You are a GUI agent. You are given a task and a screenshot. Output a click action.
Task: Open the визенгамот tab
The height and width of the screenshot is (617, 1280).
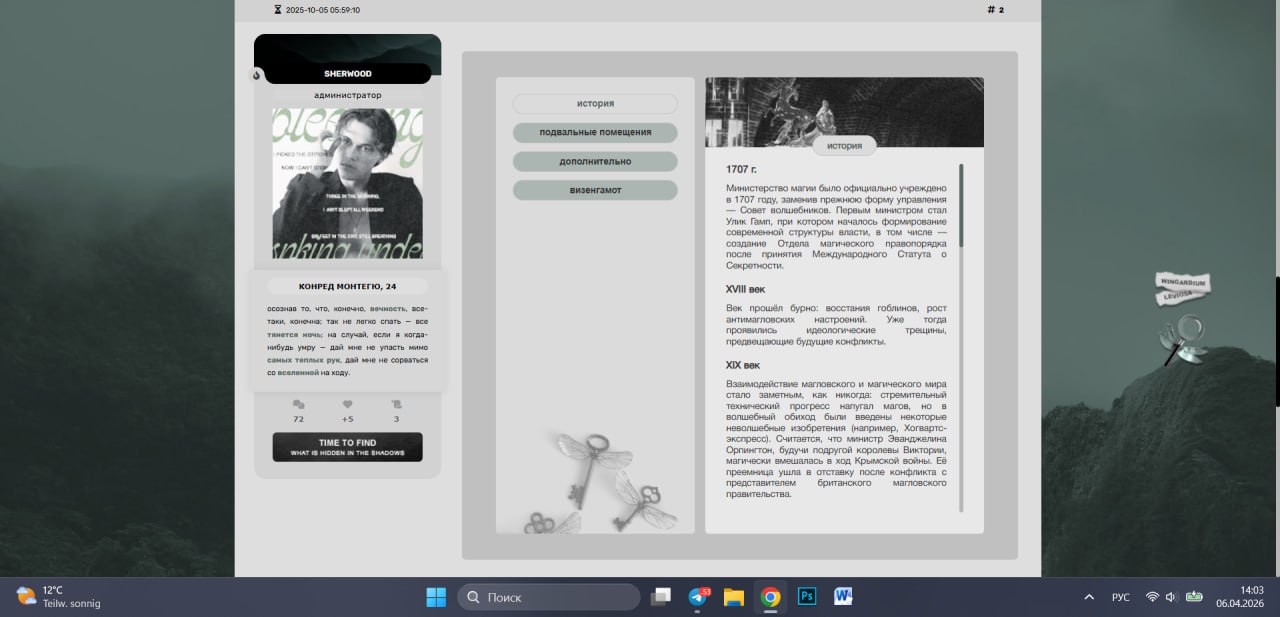[x=595, y=190]
